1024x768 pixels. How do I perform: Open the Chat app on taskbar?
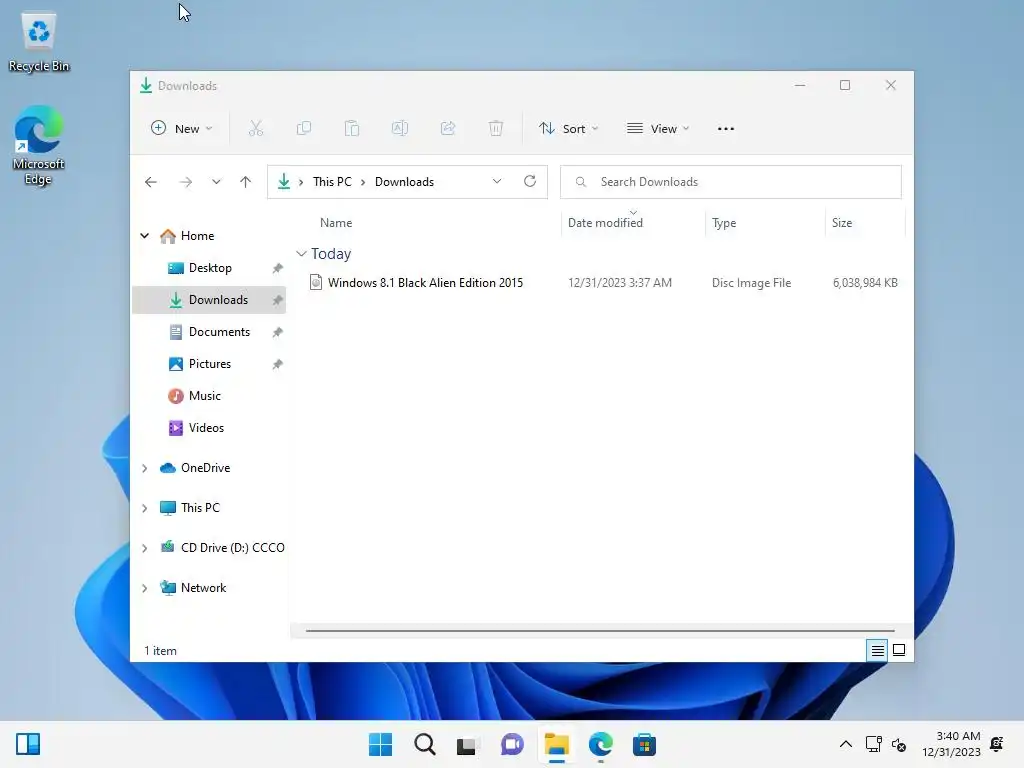[x=512, y=744]
